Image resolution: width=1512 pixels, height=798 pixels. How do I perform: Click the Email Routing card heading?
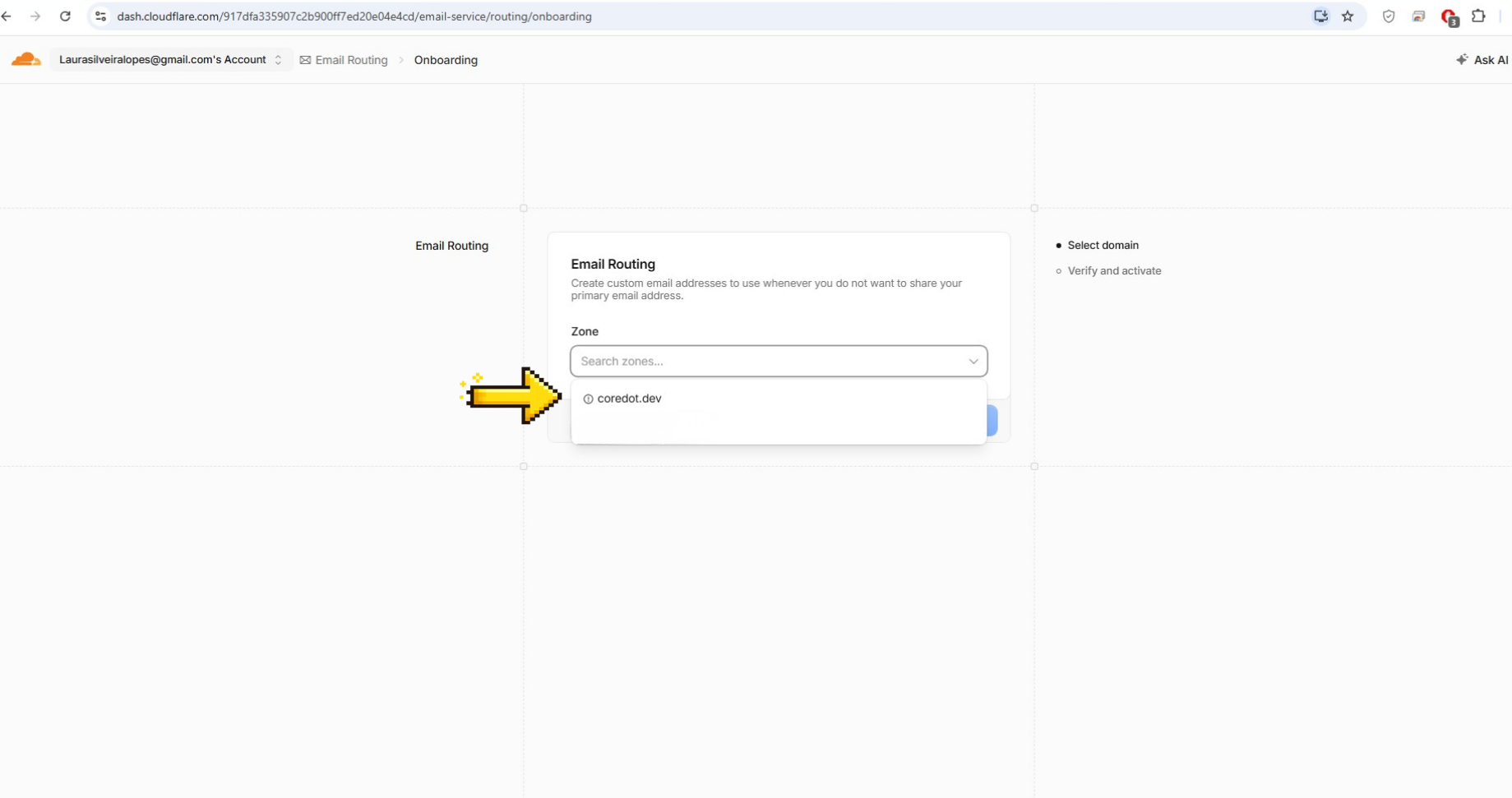[613, 264]
